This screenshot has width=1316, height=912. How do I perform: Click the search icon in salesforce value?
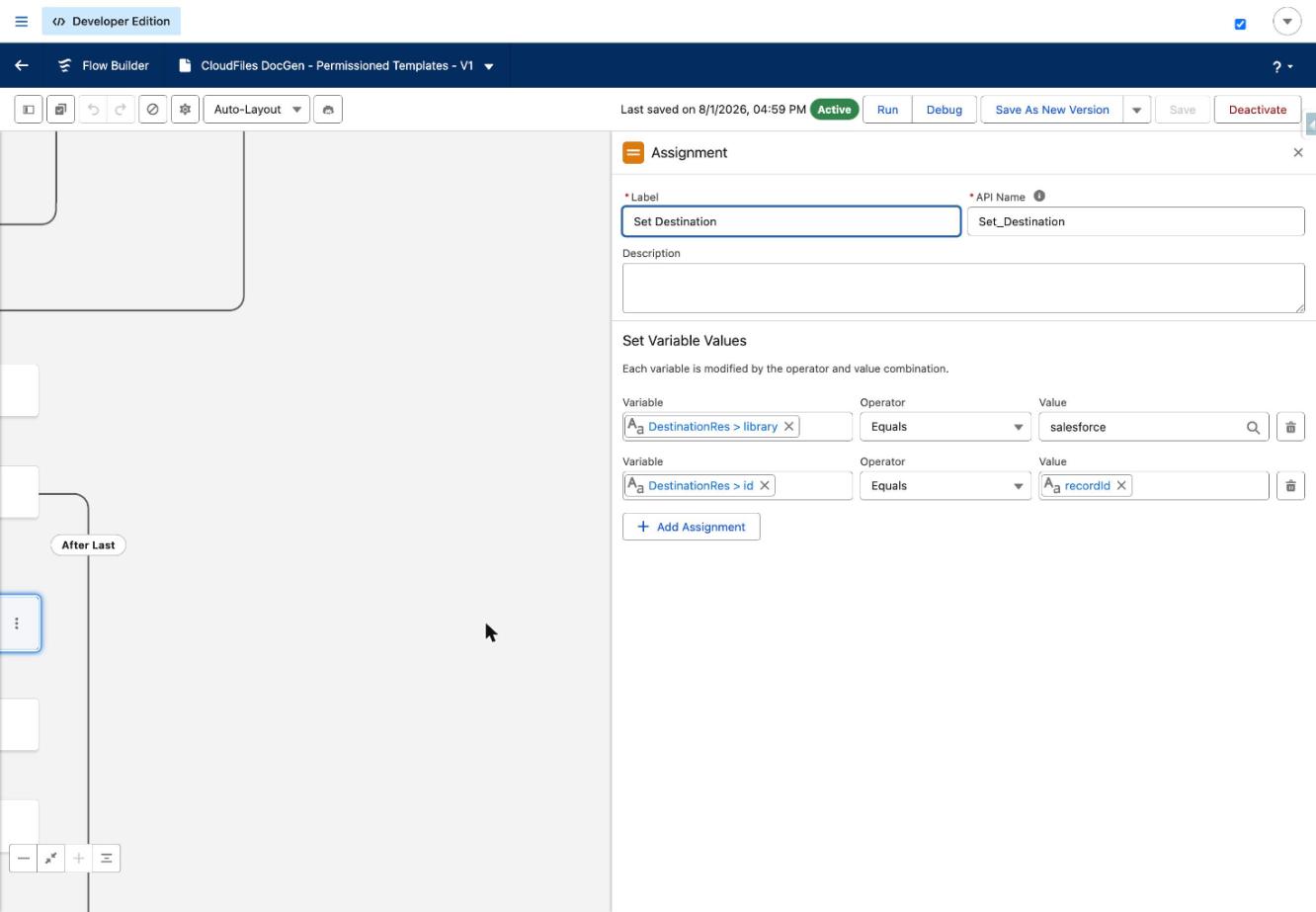tap(1253, 427)
